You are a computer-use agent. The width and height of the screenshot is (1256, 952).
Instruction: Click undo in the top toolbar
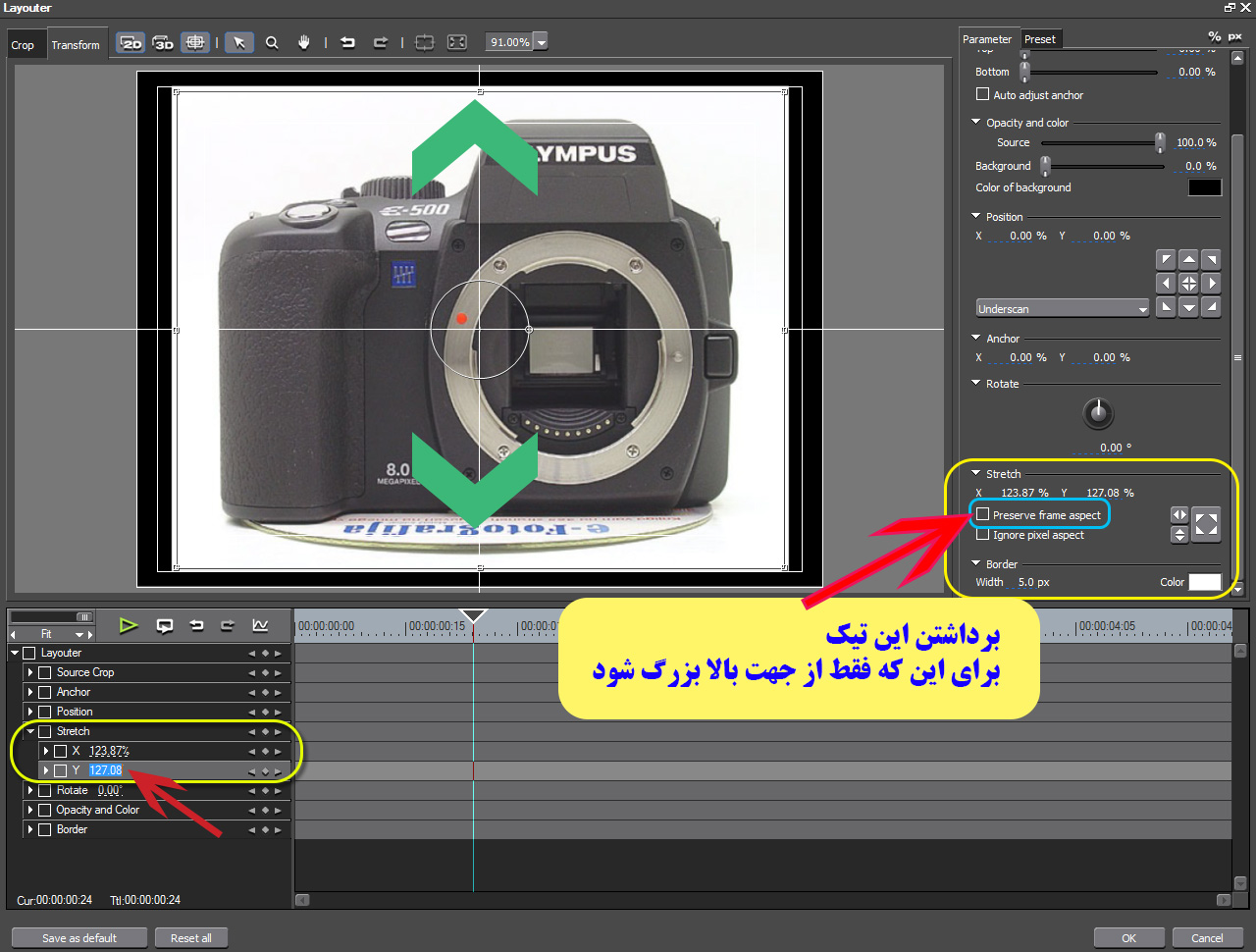[x=347, y=42]
